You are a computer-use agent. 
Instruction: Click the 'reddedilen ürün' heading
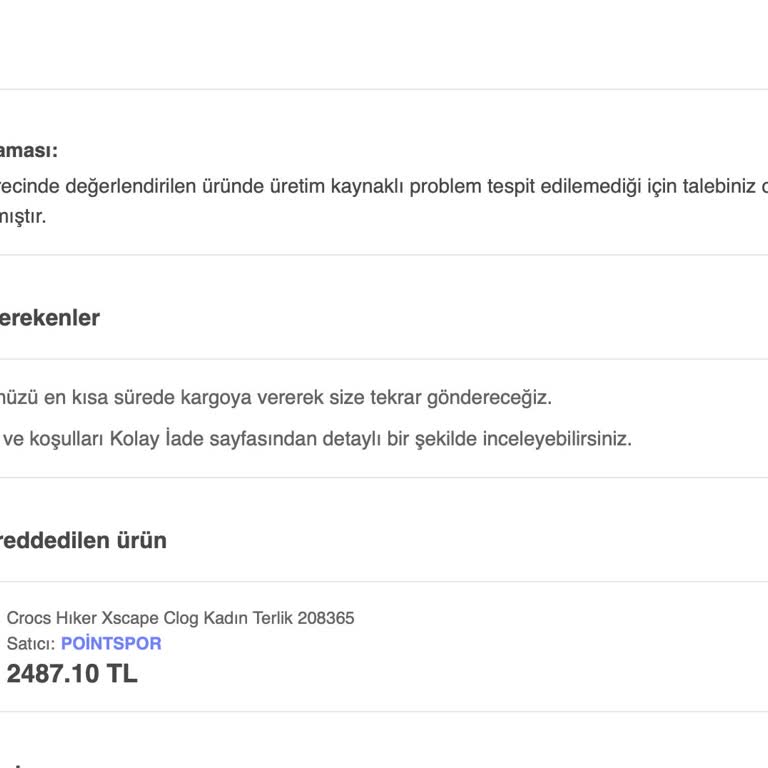[83, 541]
